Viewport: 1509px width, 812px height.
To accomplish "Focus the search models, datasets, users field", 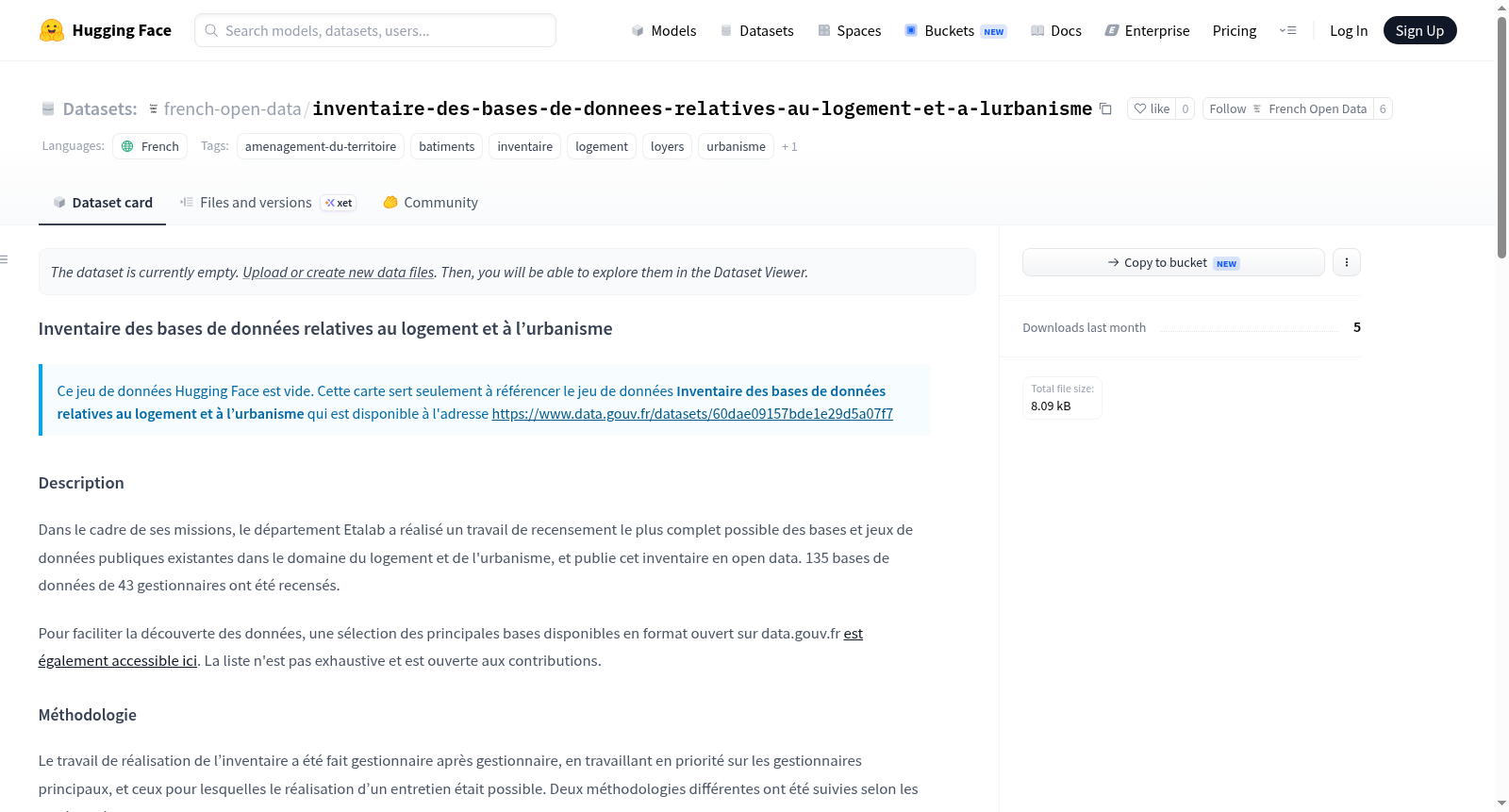I will point(375,30).
